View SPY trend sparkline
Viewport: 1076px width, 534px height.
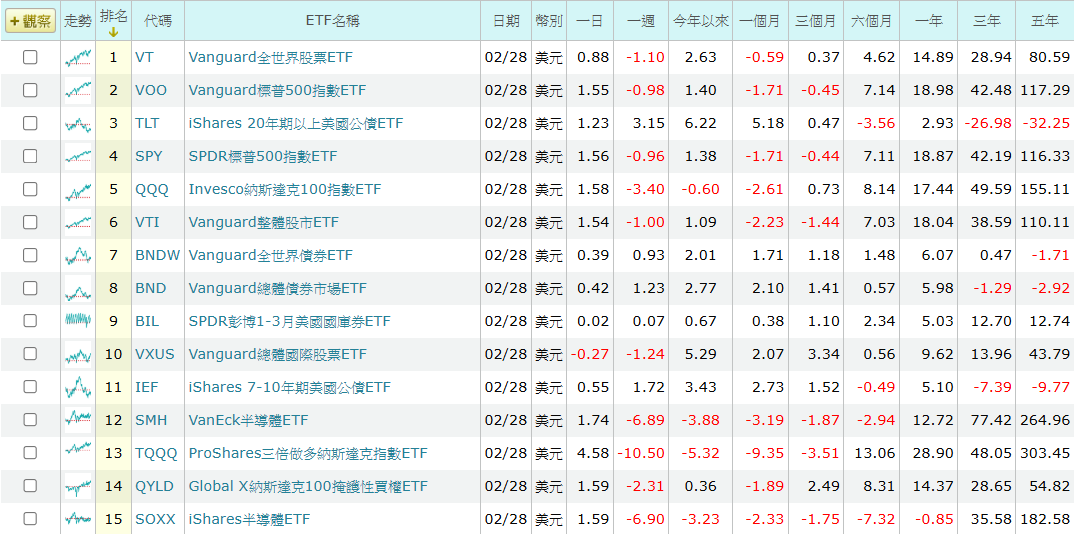78,156
